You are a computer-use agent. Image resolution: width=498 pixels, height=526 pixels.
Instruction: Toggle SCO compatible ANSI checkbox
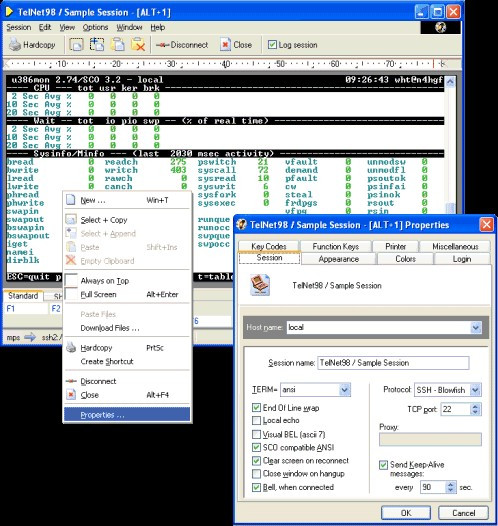pos(256,448)
